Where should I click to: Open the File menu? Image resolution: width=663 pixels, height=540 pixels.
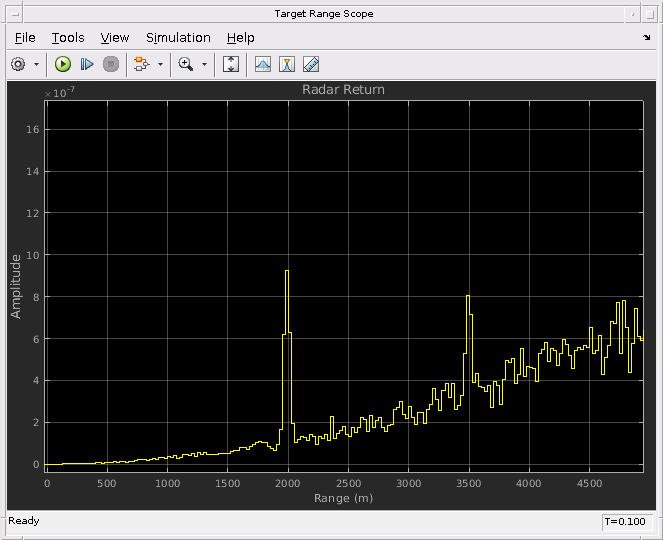pyautogui.click(x=25, y=38)
